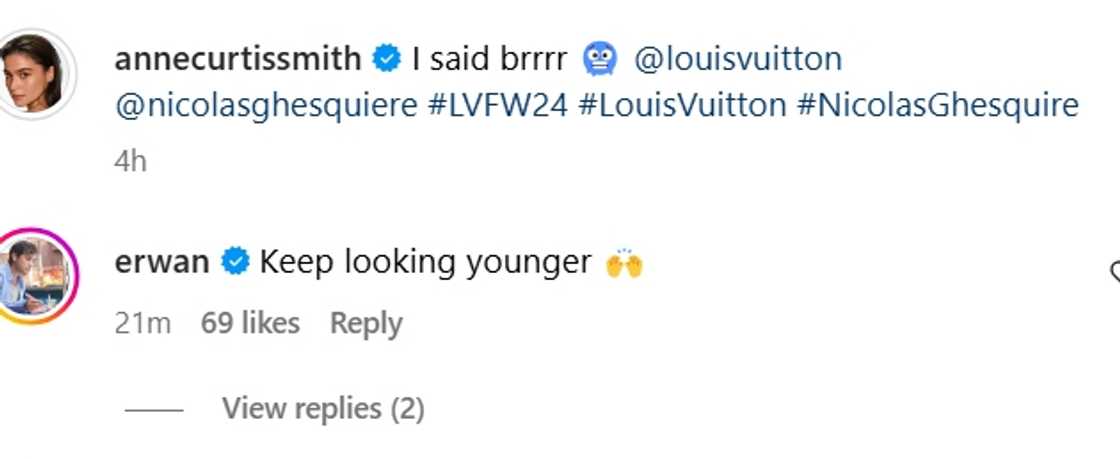Open the @louisvuitton mention
The width and height of the screenshot is (1120, 459).
click(738, 59)
